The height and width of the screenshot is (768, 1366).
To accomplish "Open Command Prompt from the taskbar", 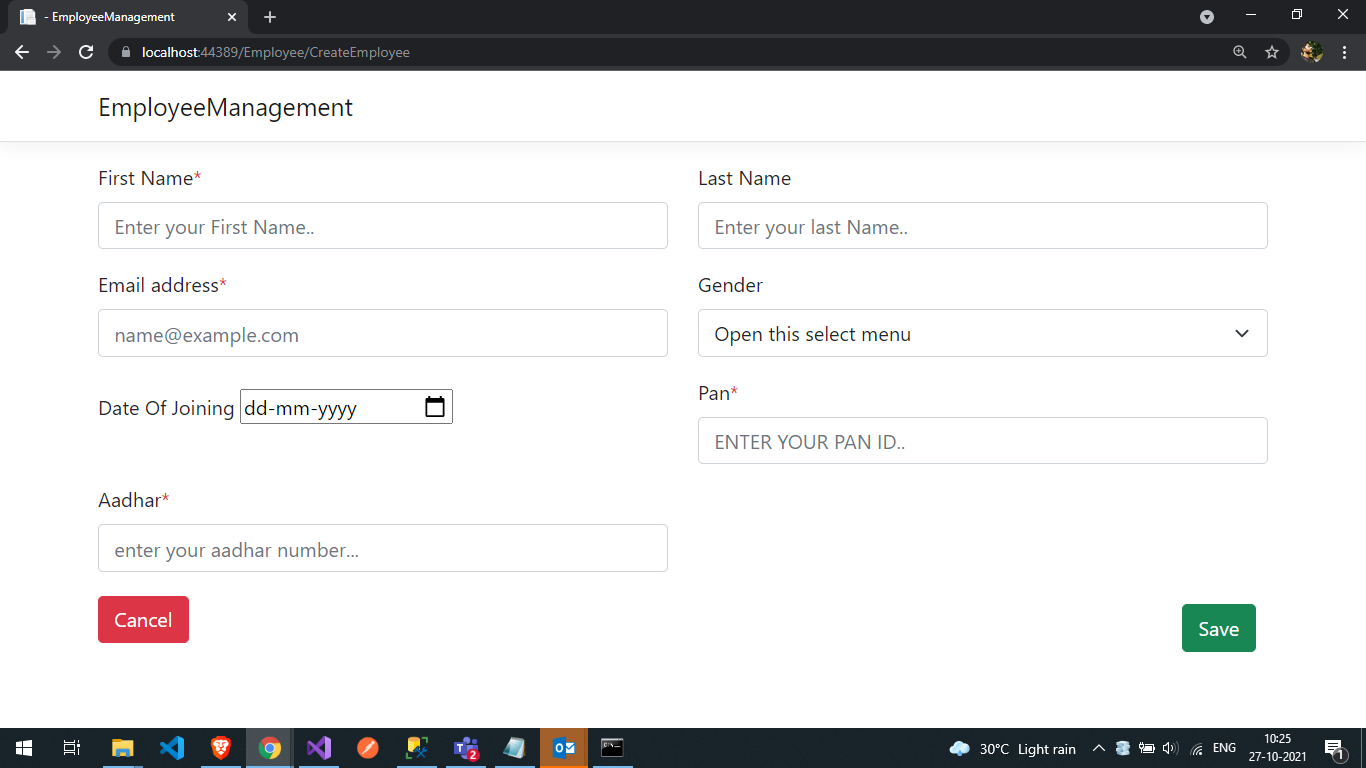I will pos(612,747).
